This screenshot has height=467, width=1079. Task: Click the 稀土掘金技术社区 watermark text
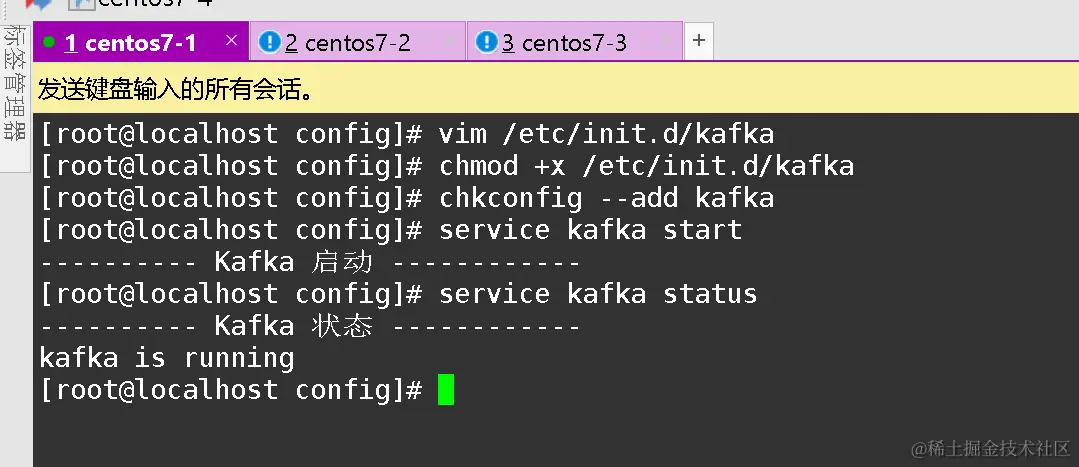pos(991,448)
